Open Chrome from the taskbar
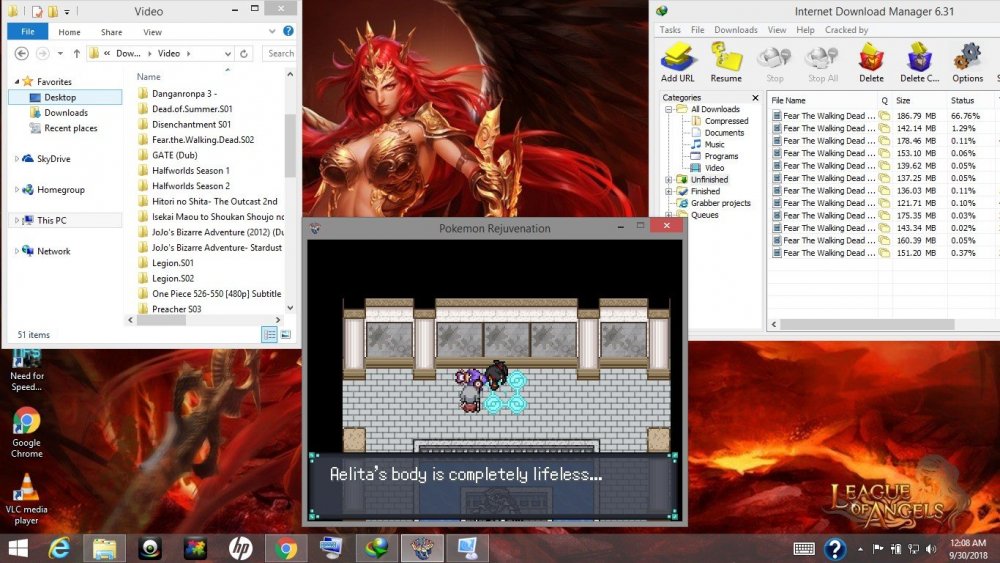This screenshot has height=563, width=1000. click(x=286, y=548)
